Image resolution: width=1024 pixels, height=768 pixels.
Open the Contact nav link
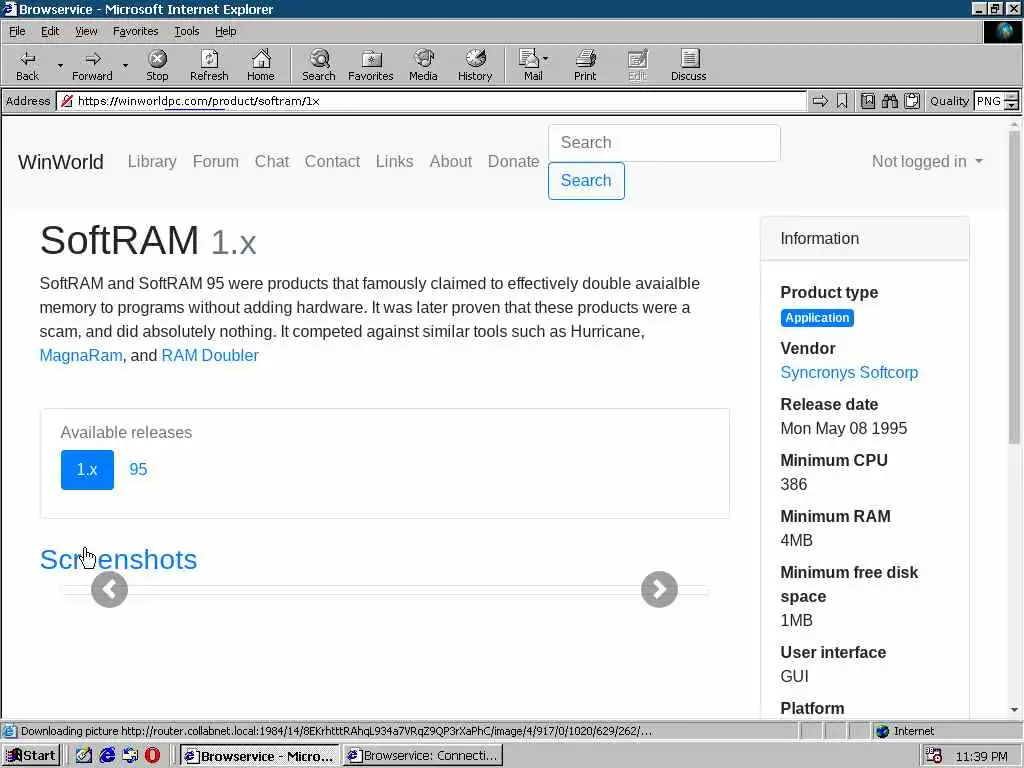tap(332, 161)
